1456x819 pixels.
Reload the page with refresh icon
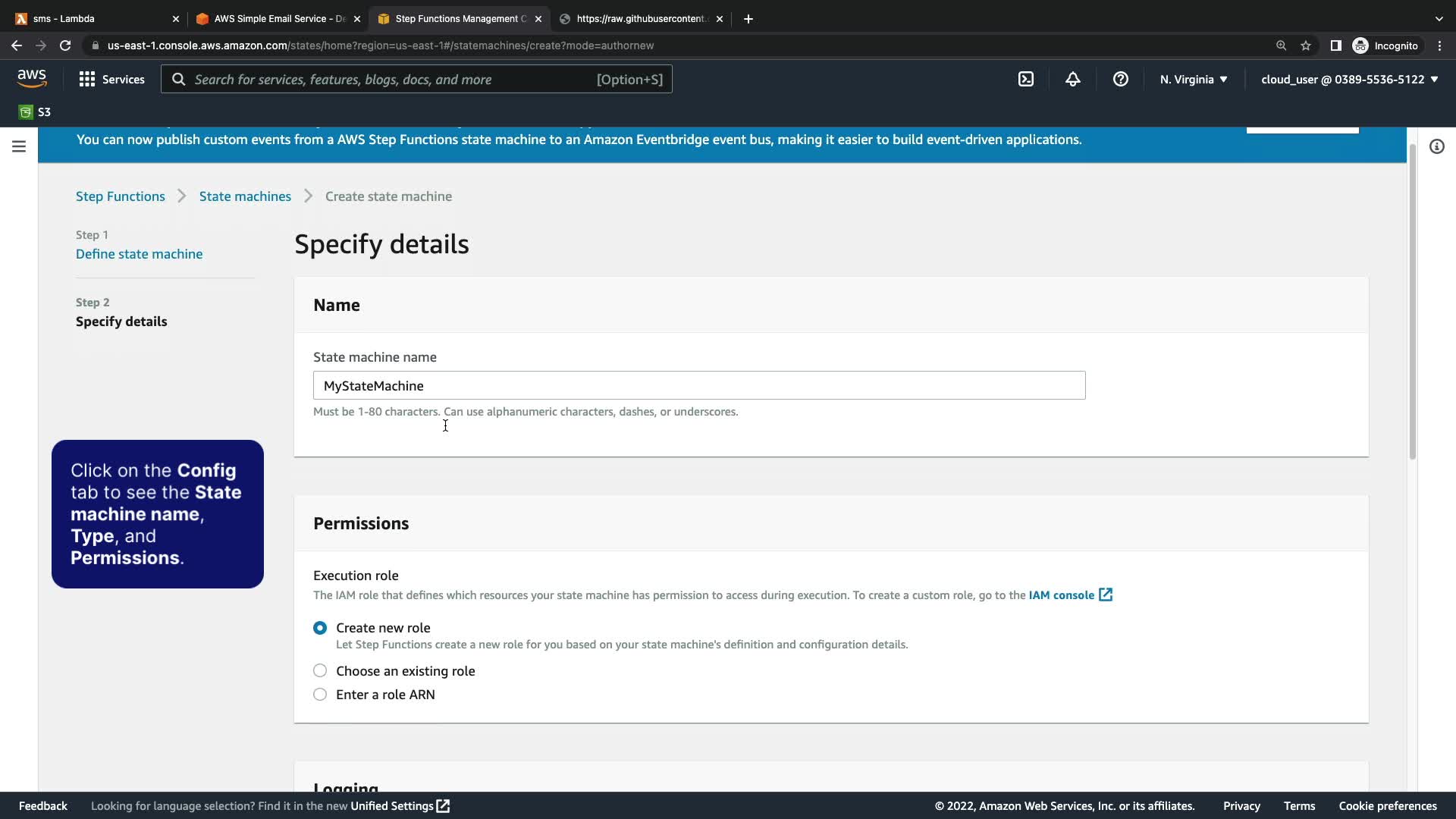click(65, 45)
